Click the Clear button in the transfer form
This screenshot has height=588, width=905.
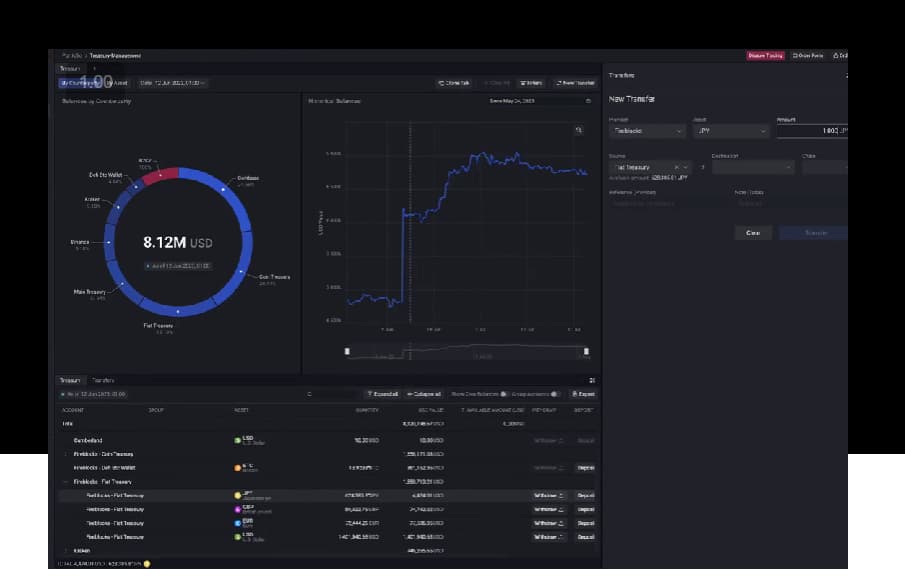click(752, 232)
